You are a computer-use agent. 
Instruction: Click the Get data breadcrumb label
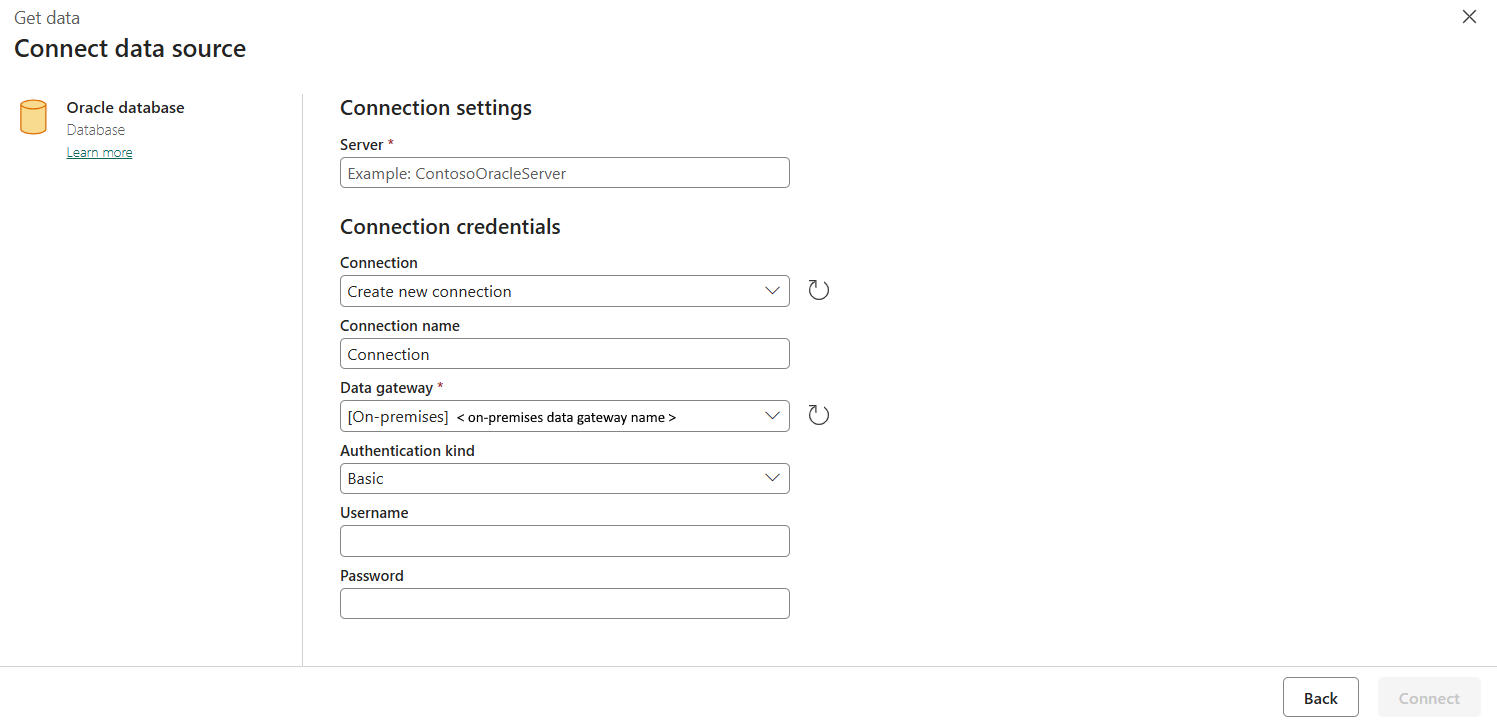(47, 17)
